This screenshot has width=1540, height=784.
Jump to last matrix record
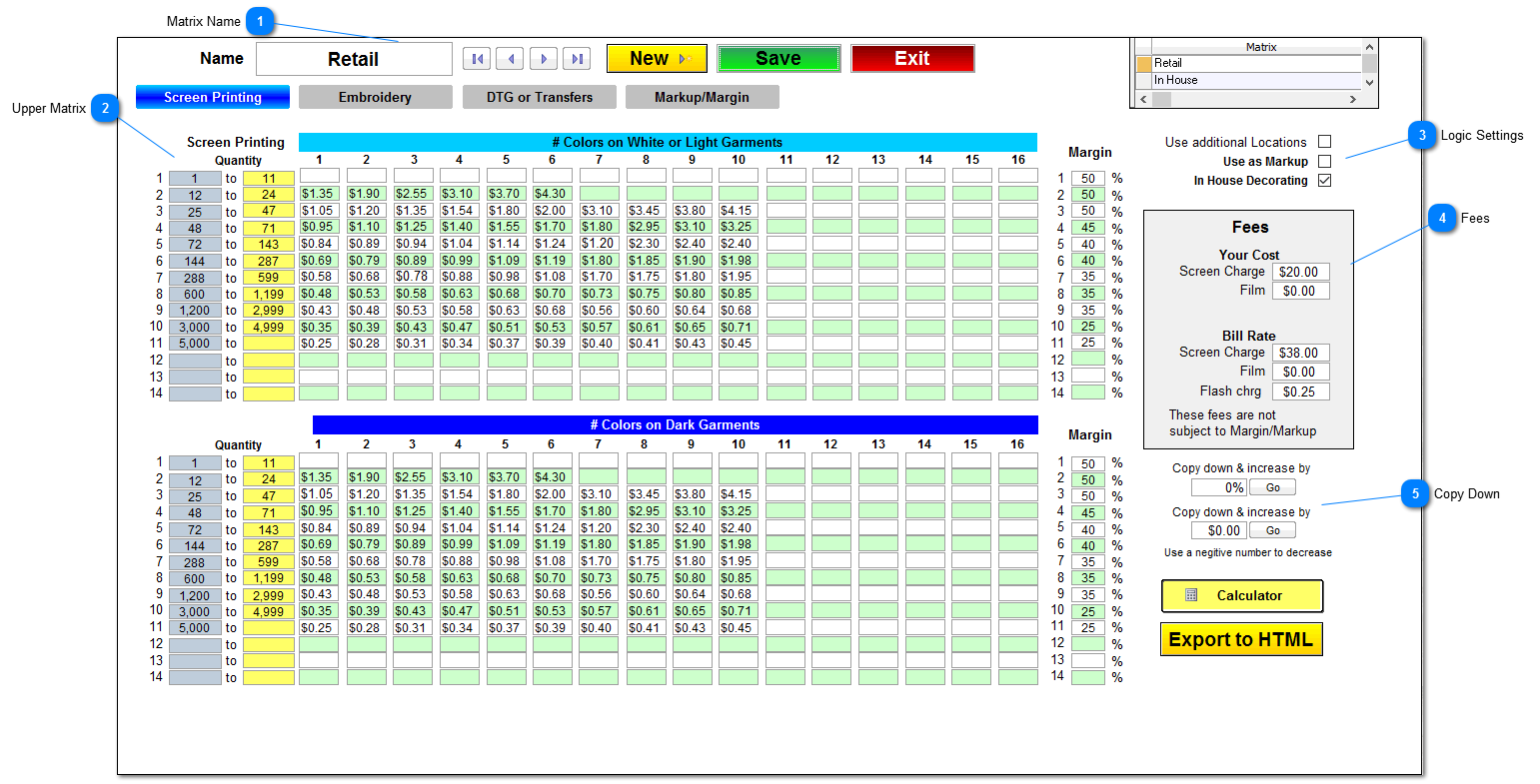[577, 58]
